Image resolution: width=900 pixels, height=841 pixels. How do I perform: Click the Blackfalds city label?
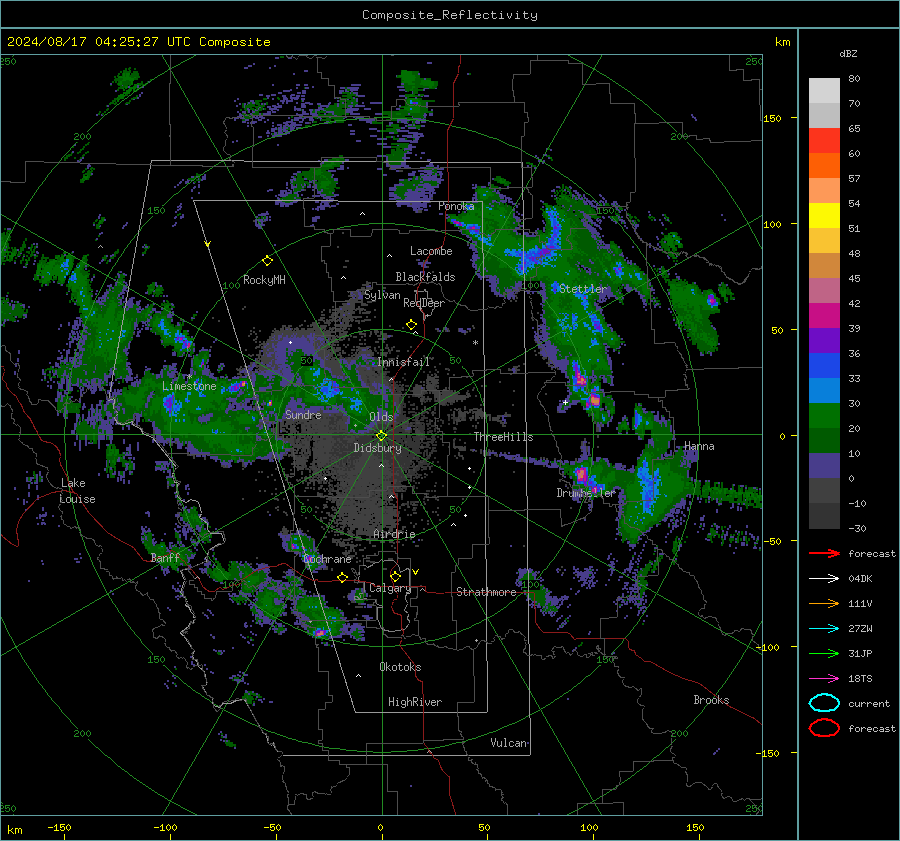[x=425, y=277]
